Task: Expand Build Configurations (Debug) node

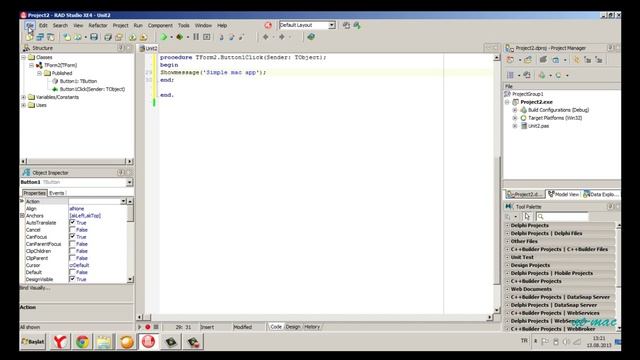Action: pyautogui.click(x=515, y=110)
